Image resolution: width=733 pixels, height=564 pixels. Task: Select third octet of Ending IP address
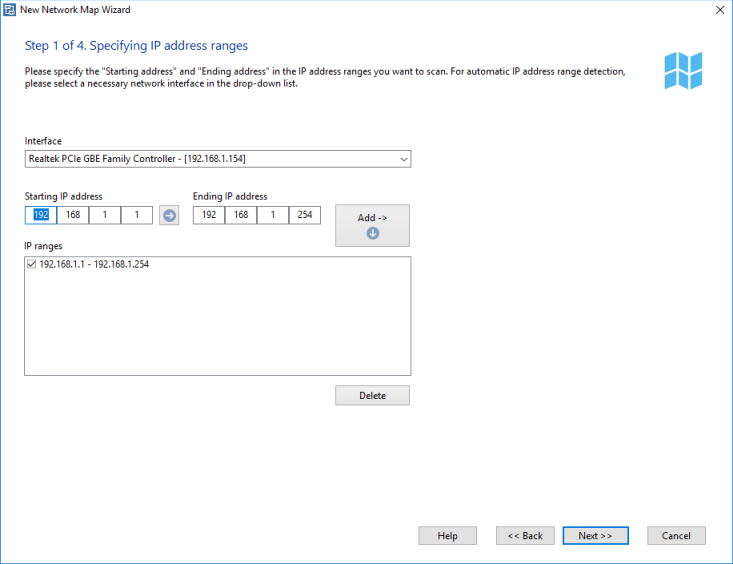[x=273, y=215]
